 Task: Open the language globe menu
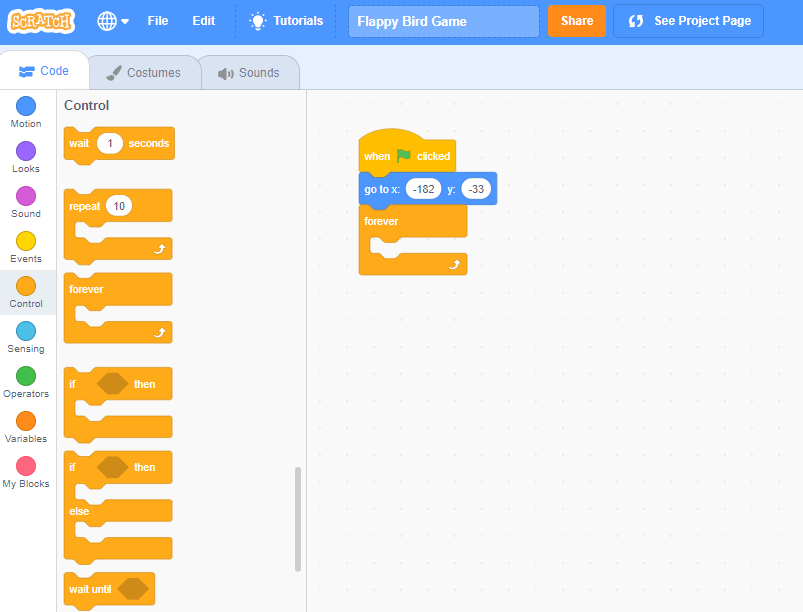[113, 21]
